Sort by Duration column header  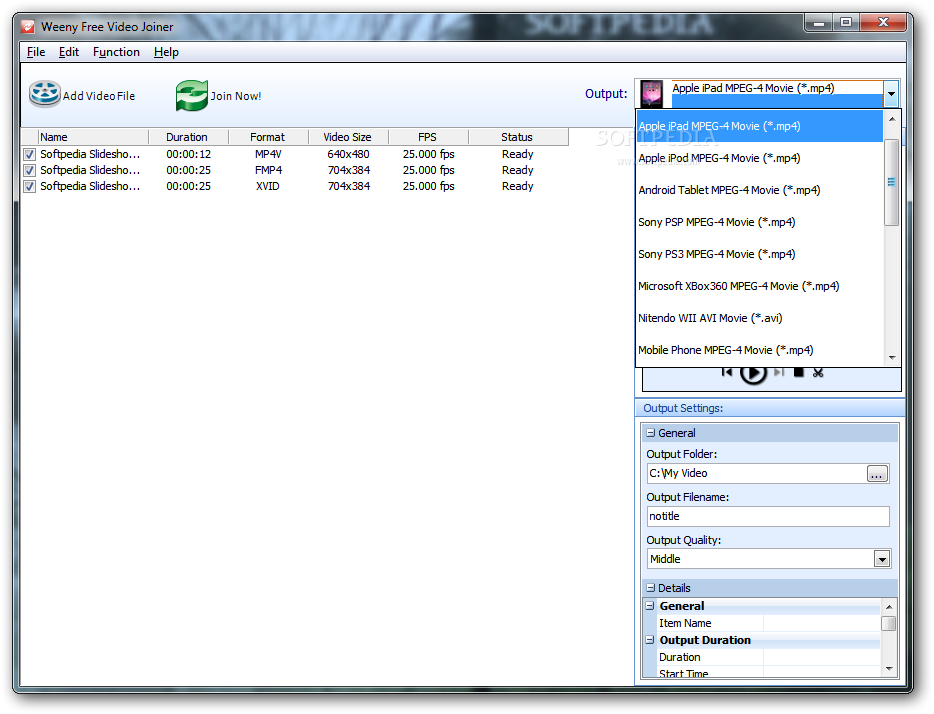[x=188, y=137]
